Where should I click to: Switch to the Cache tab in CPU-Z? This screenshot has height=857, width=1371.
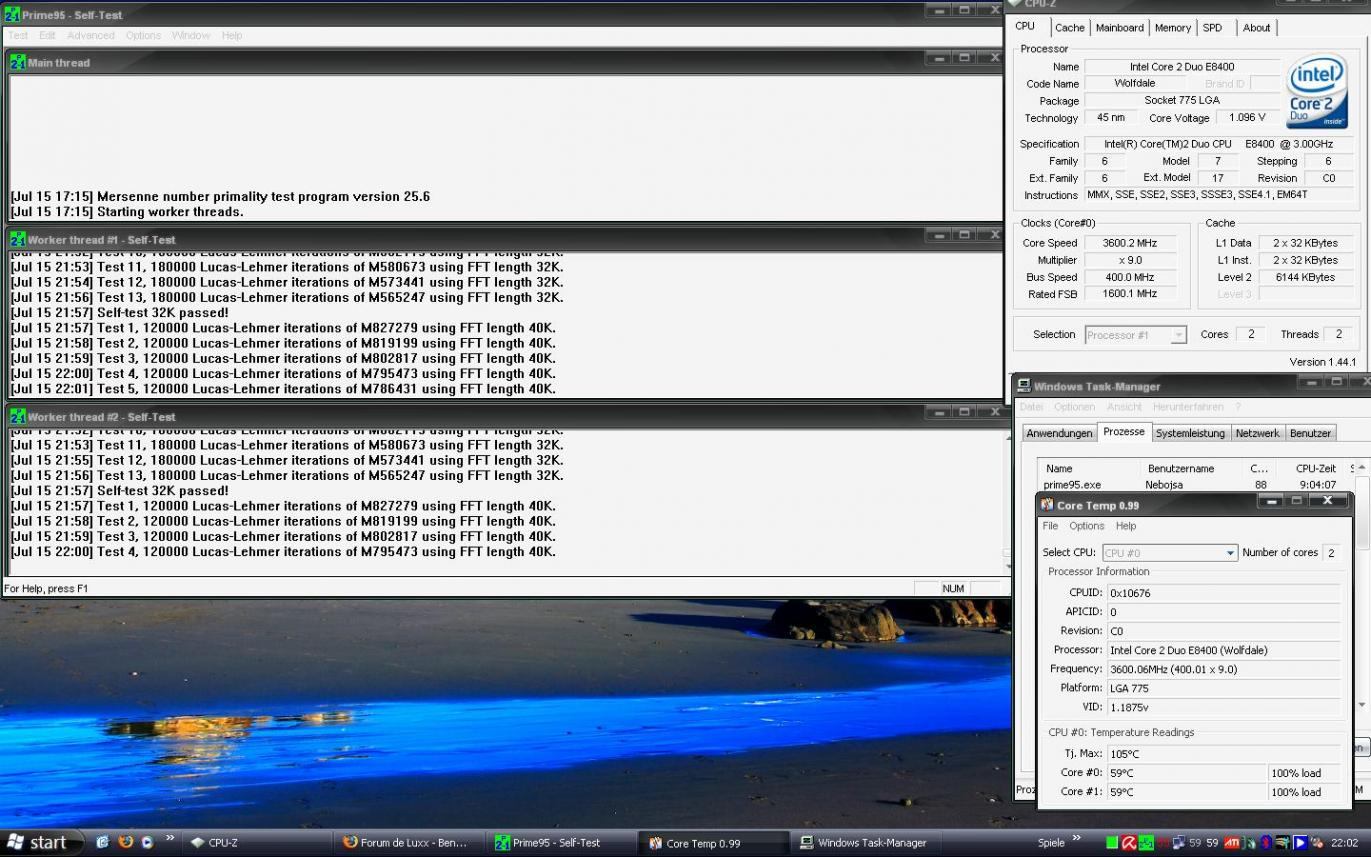pyautogui.click(x=1069, y=28)
